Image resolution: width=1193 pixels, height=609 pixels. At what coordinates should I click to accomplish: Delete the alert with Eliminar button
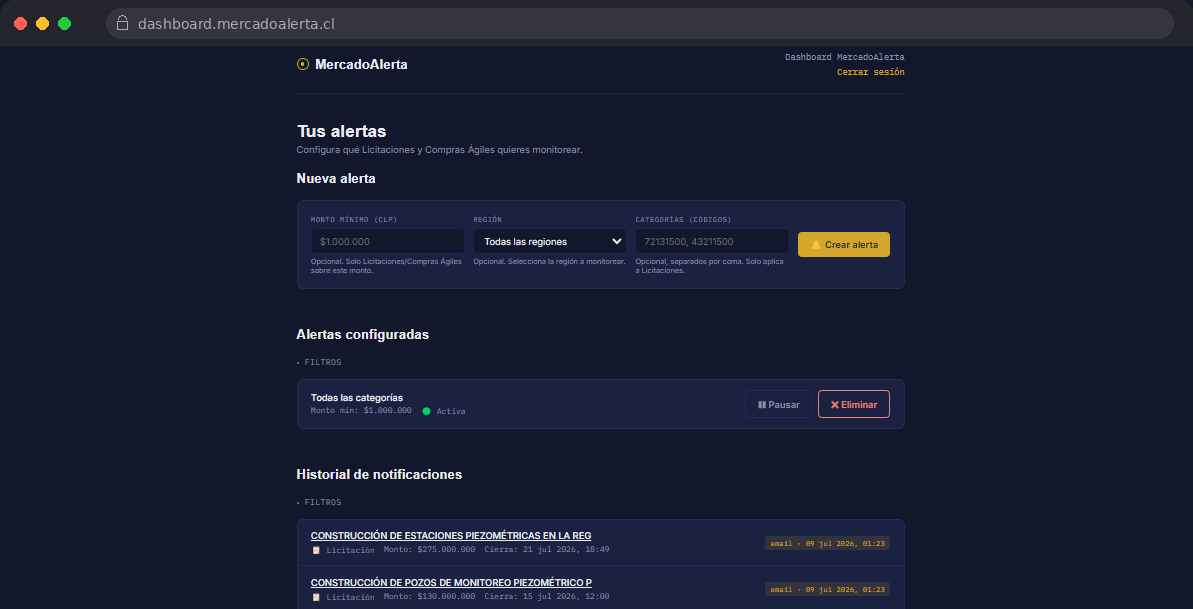pos(854,404)
